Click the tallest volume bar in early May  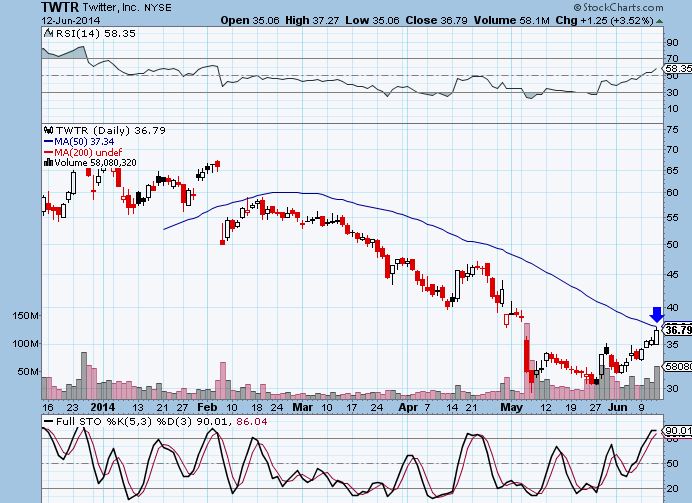(527, 361)
